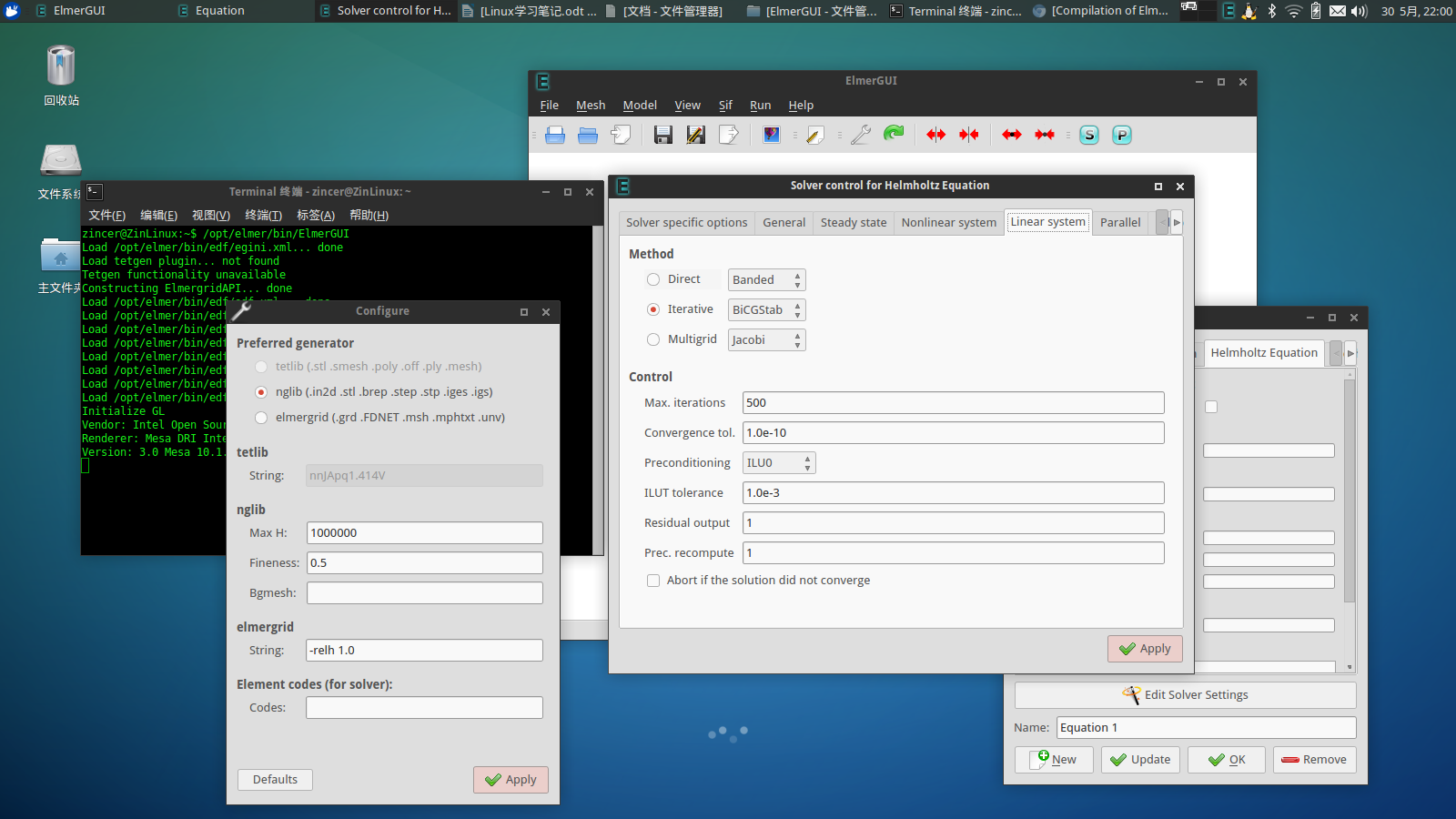The image size is (1456, 819).
Task: Click the Save floppy disk icon
Action: [x=663, y=136]
